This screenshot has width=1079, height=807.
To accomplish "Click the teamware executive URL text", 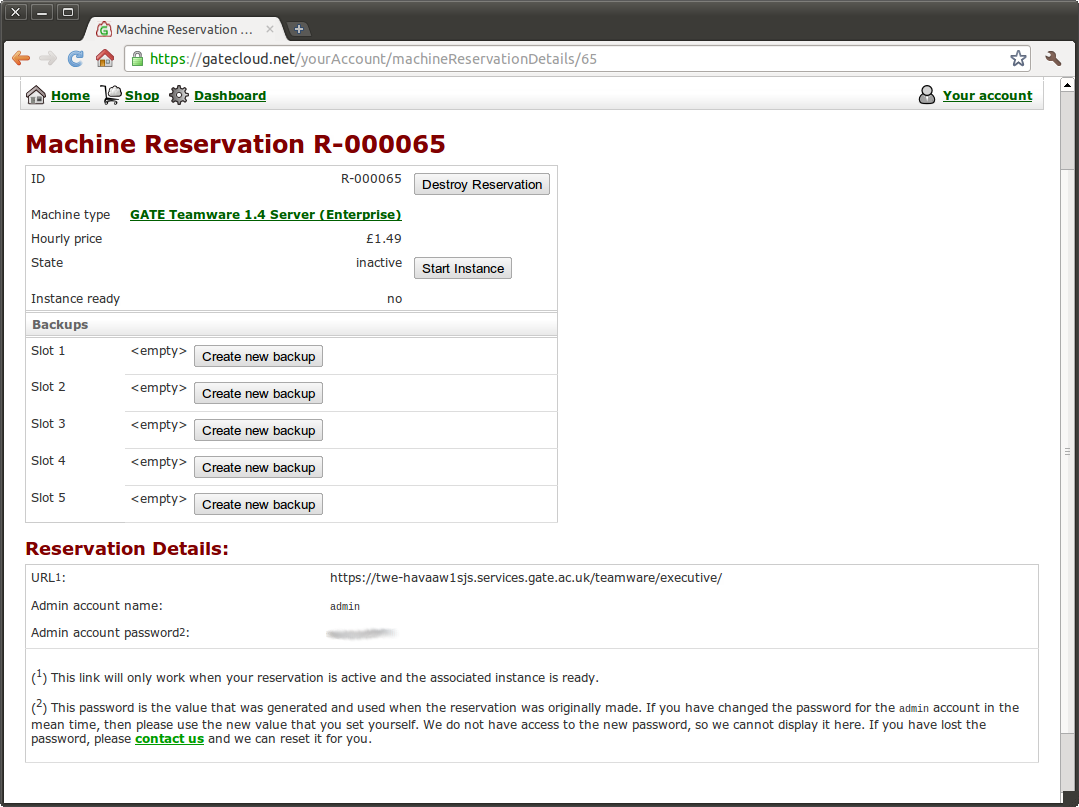I will pyautogui.click(x=526, y=578).
